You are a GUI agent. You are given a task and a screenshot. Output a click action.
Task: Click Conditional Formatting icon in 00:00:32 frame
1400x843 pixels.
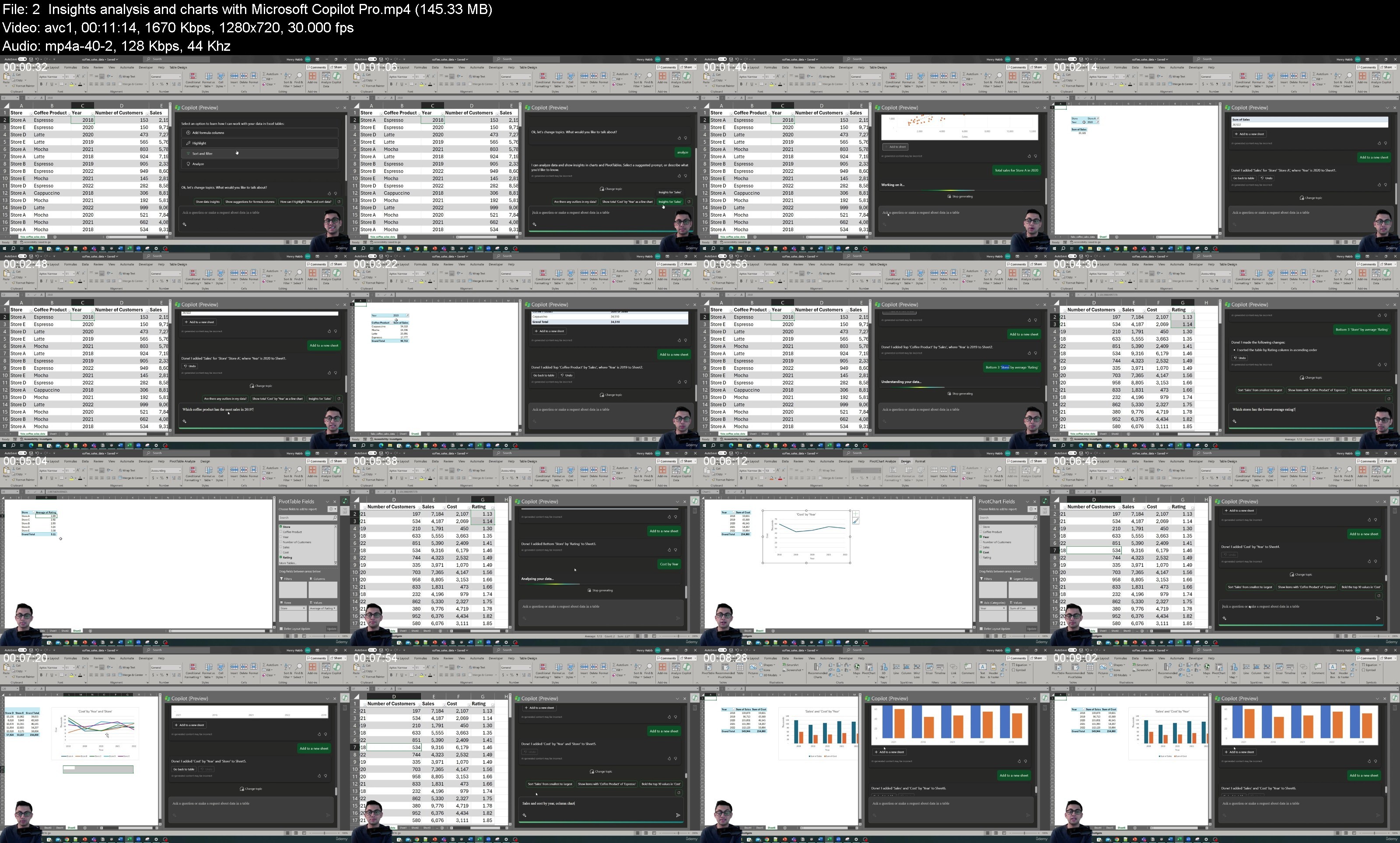pyautogui.click(x=193, y=76)
